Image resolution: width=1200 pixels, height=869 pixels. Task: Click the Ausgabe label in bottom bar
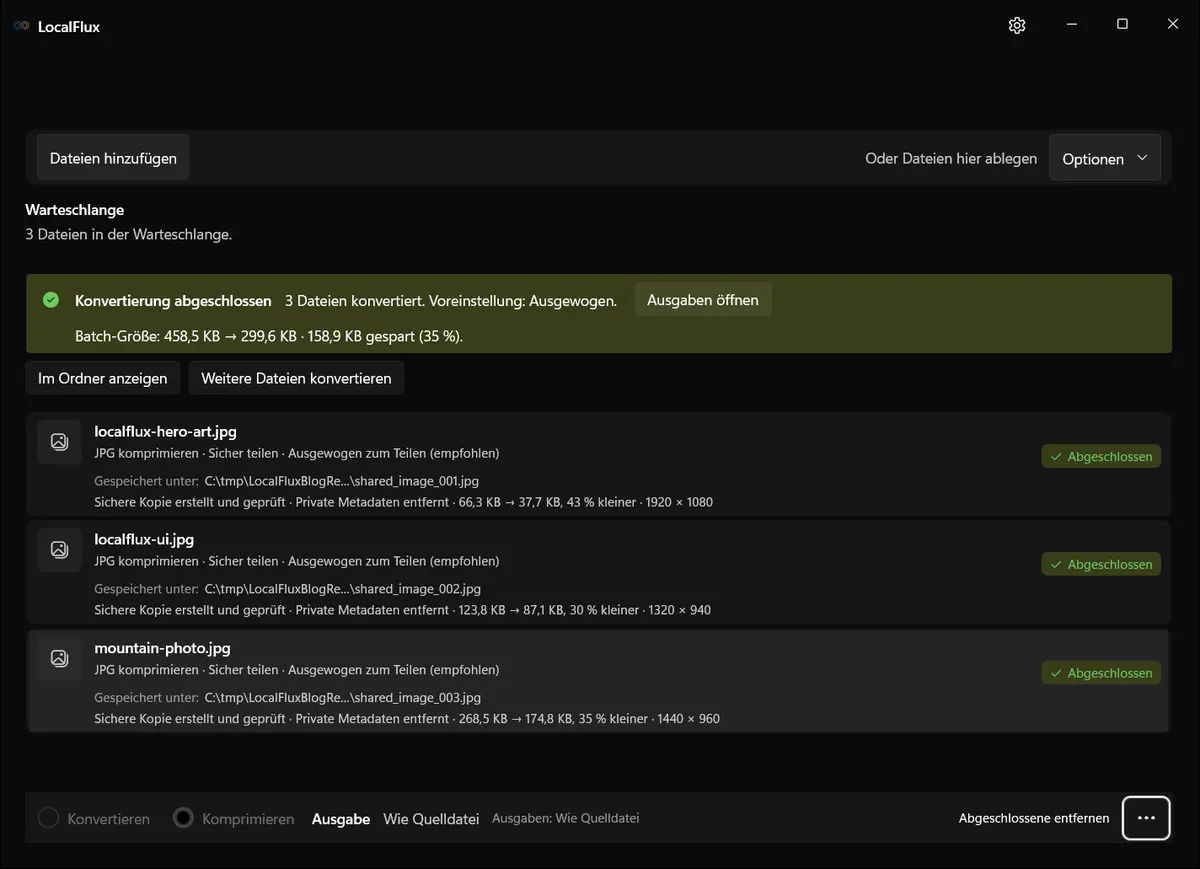[x=341, y=818]
